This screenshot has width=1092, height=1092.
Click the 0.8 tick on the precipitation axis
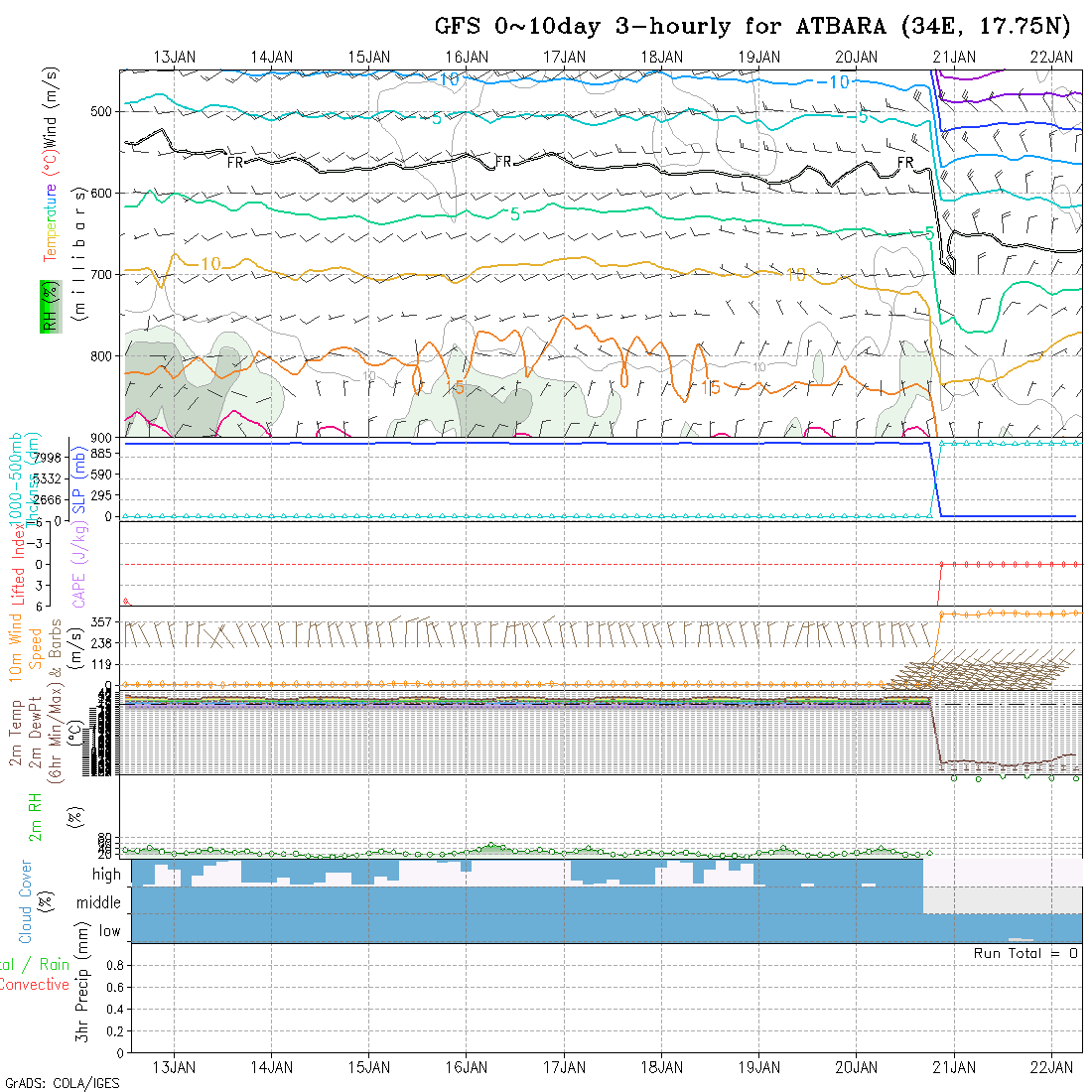pyautogui.click(x=114, y=965)
